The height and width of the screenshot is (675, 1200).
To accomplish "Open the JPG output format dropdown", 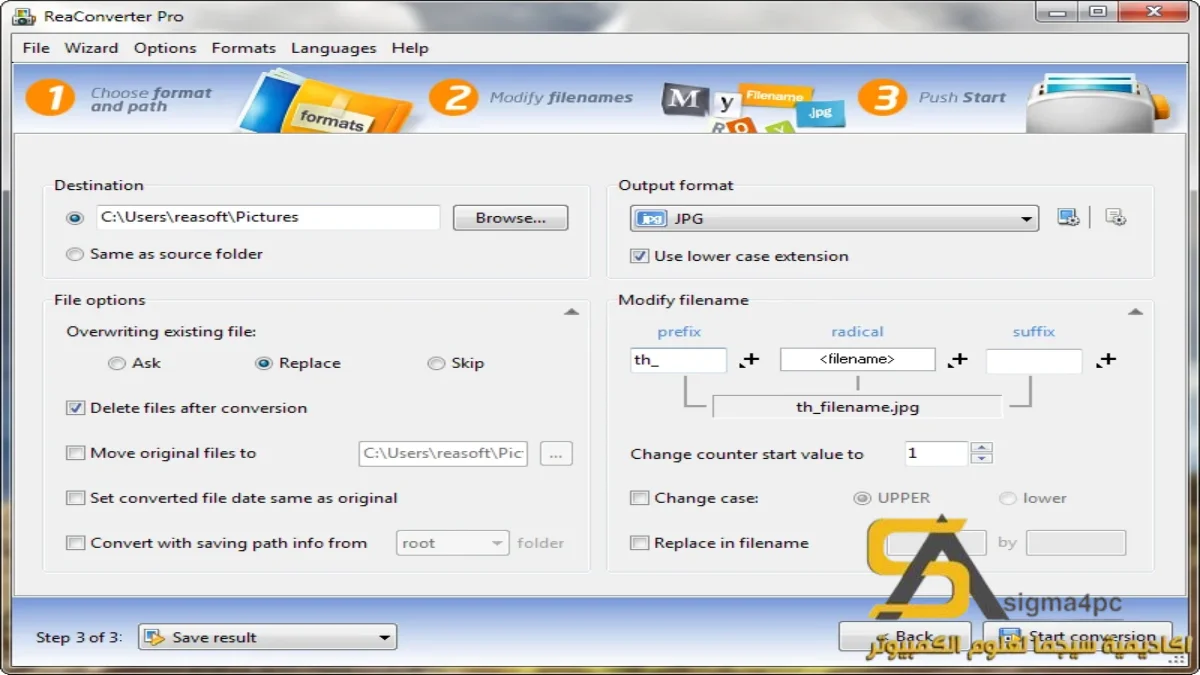I will [x=834, y=219].
